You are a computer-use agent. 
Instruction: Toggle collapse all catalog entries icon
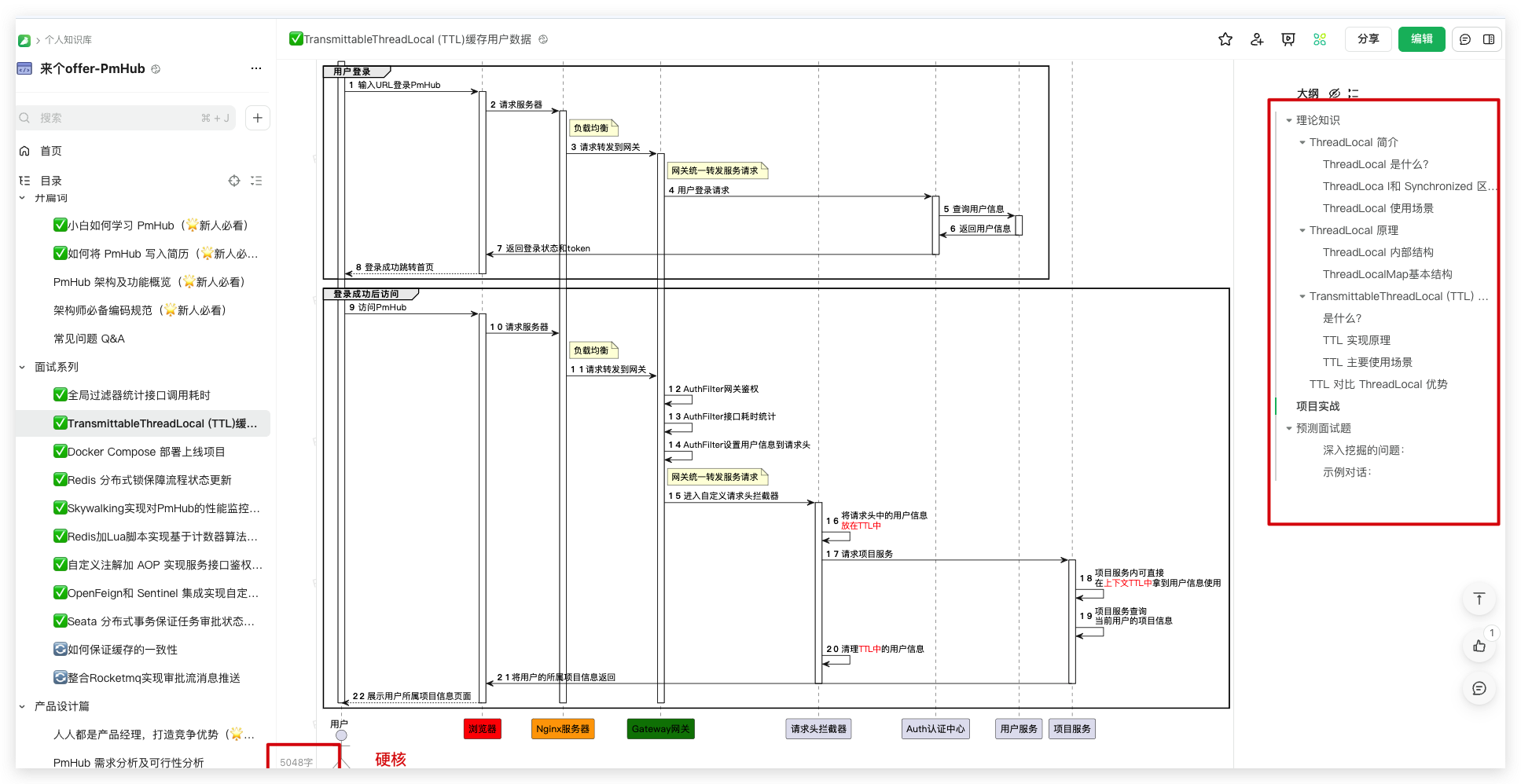[256, 181]
